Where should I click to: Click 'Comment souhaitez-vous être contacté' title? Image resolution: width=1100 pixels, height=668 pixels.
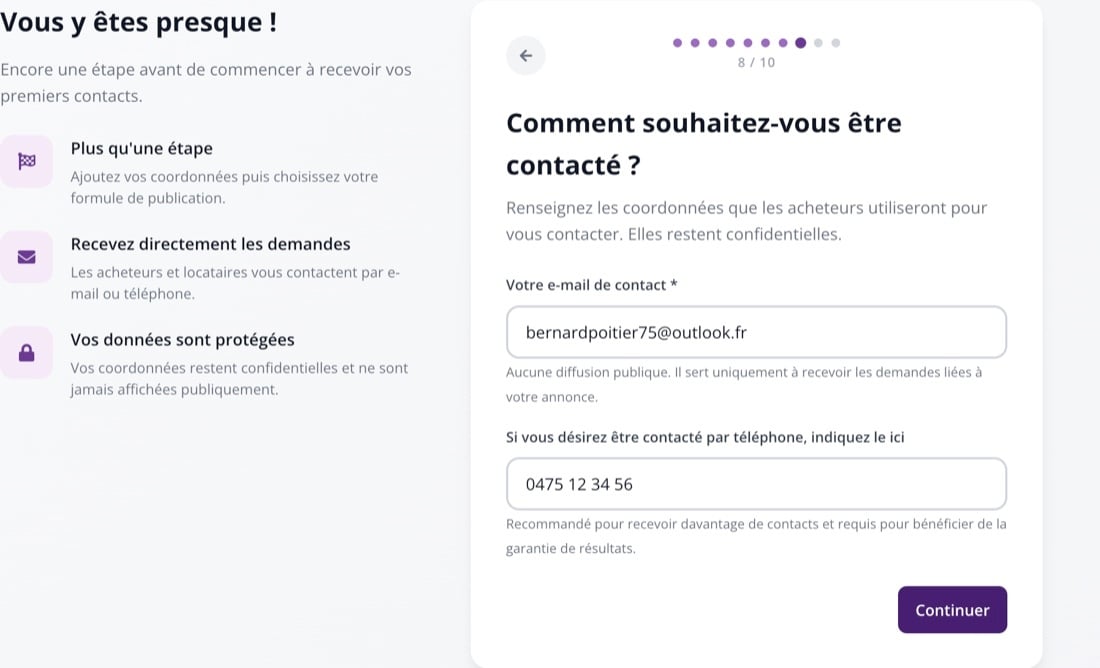pyautogui.click(x=704, y=144)
